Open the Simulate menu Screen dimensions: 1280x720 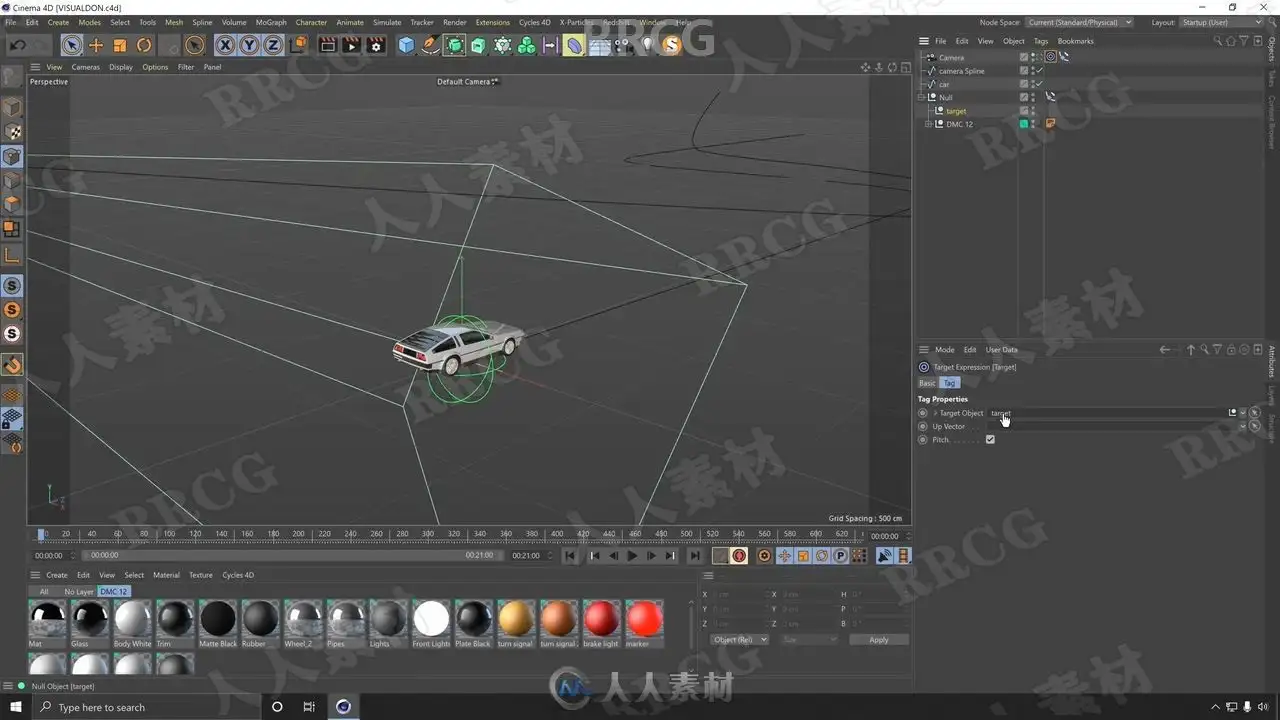coord(387,22)
